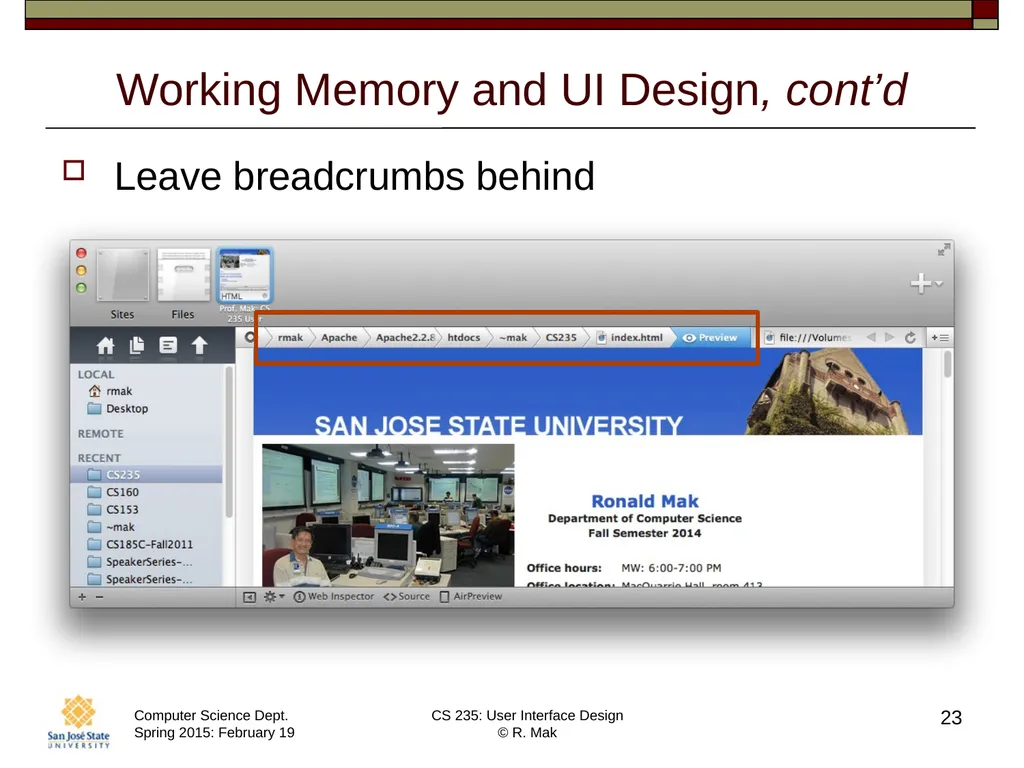Click the circle icon left of breadcrumbs
The height and width of the screenshot is (768, 1024).
point(250,337)
